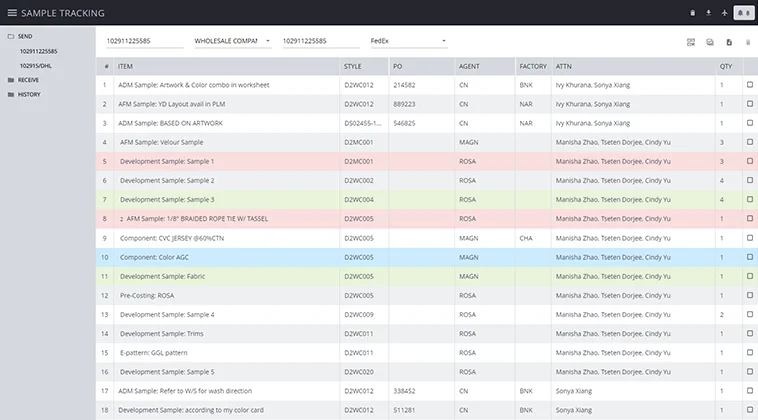Screen dimensions: 758x420
Task: Tick the checkbox for row 2 AFM Sample YD Layout
Action: click(x=750, y=103)
